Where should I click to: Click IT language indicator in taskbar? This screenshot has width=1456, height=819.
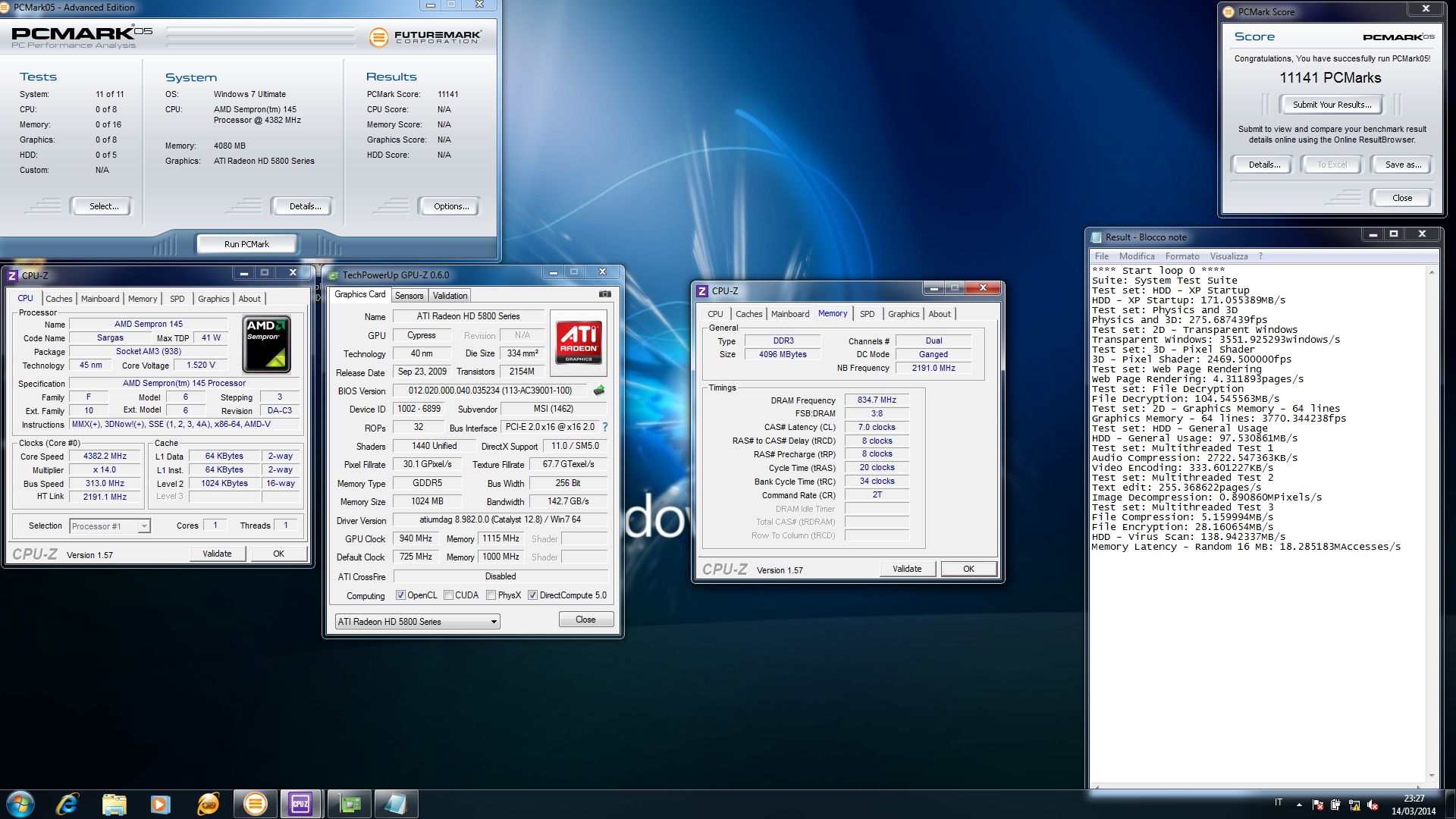click(1279, 802)
